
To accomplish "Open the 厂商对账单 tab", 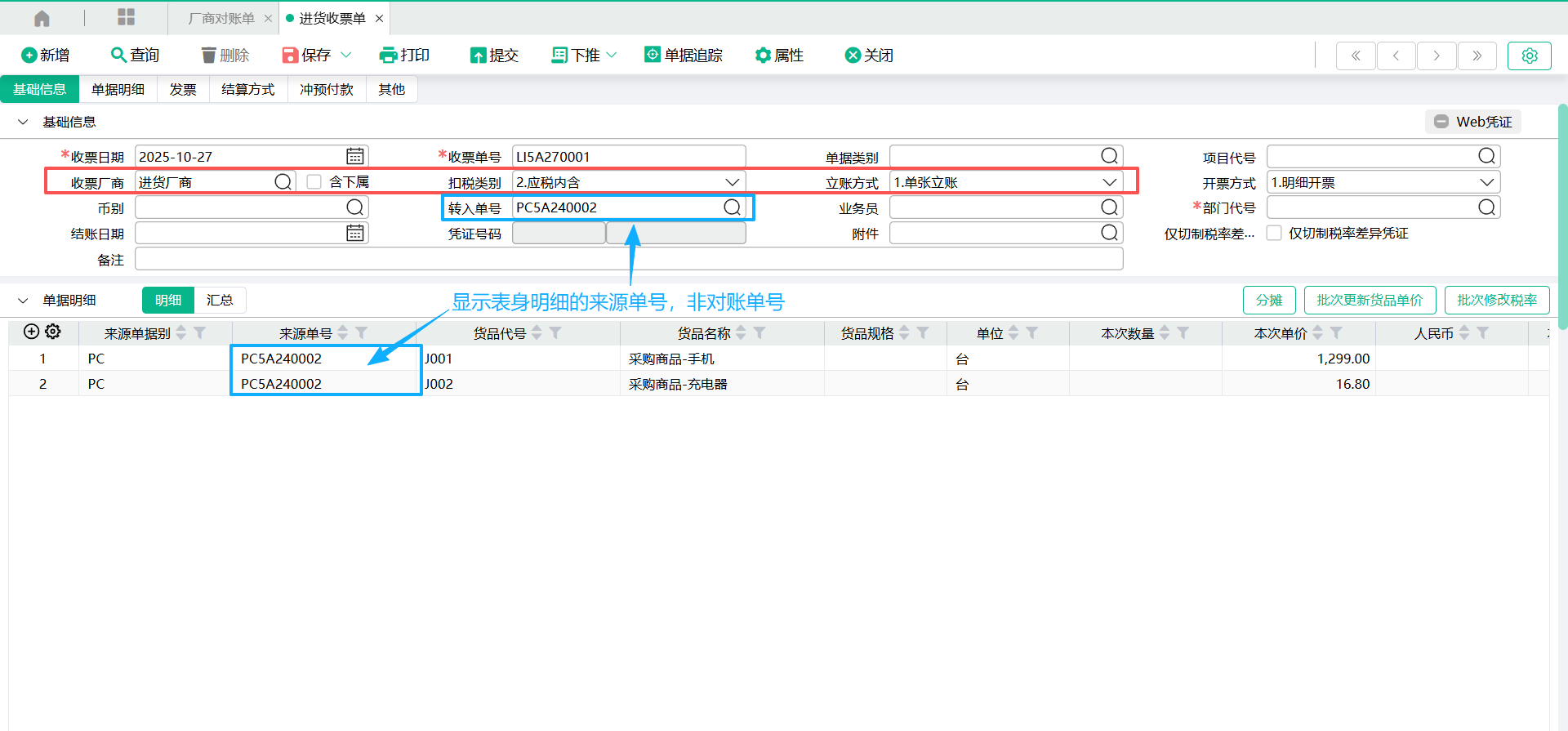I will 221,18.
